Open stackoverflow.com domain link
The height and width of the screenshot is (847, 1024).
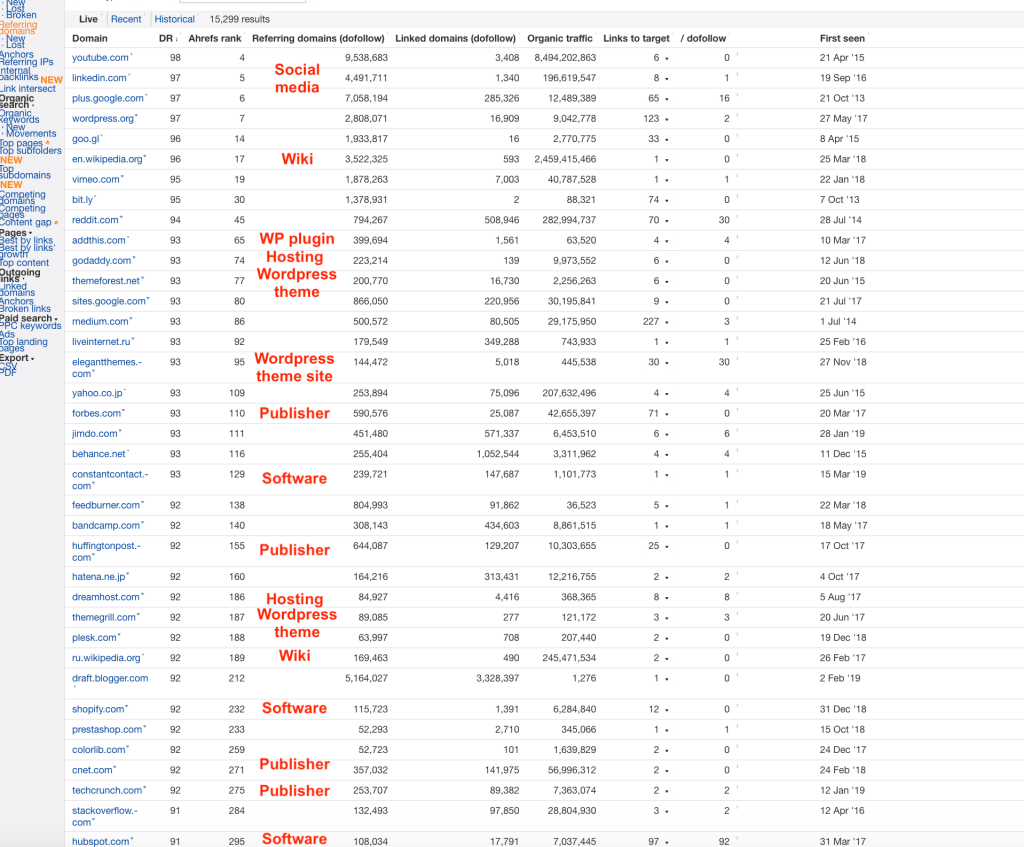pos(105,816)
